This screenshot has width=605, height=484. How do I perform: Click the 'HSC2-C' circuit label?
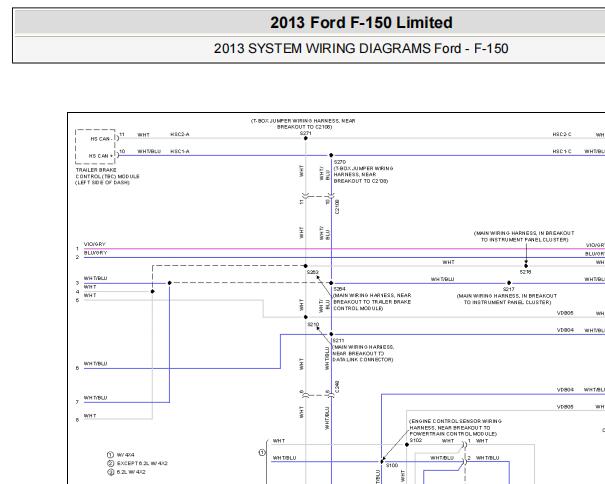click(562, 134)
